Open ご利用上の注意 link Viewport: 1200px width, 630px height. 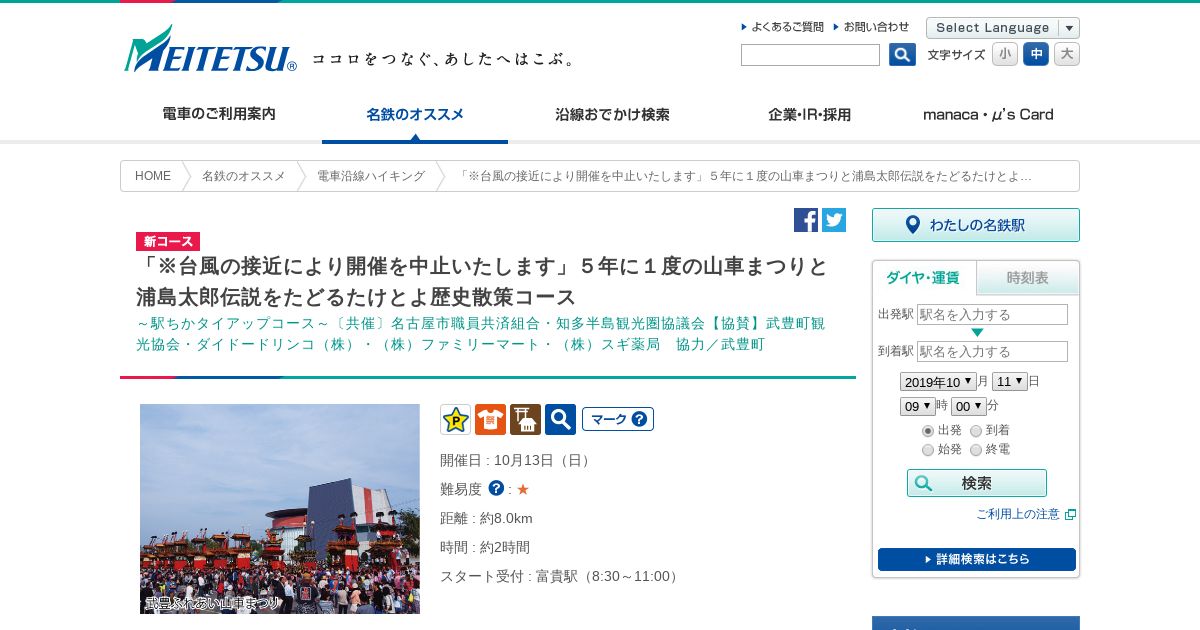1018,514
